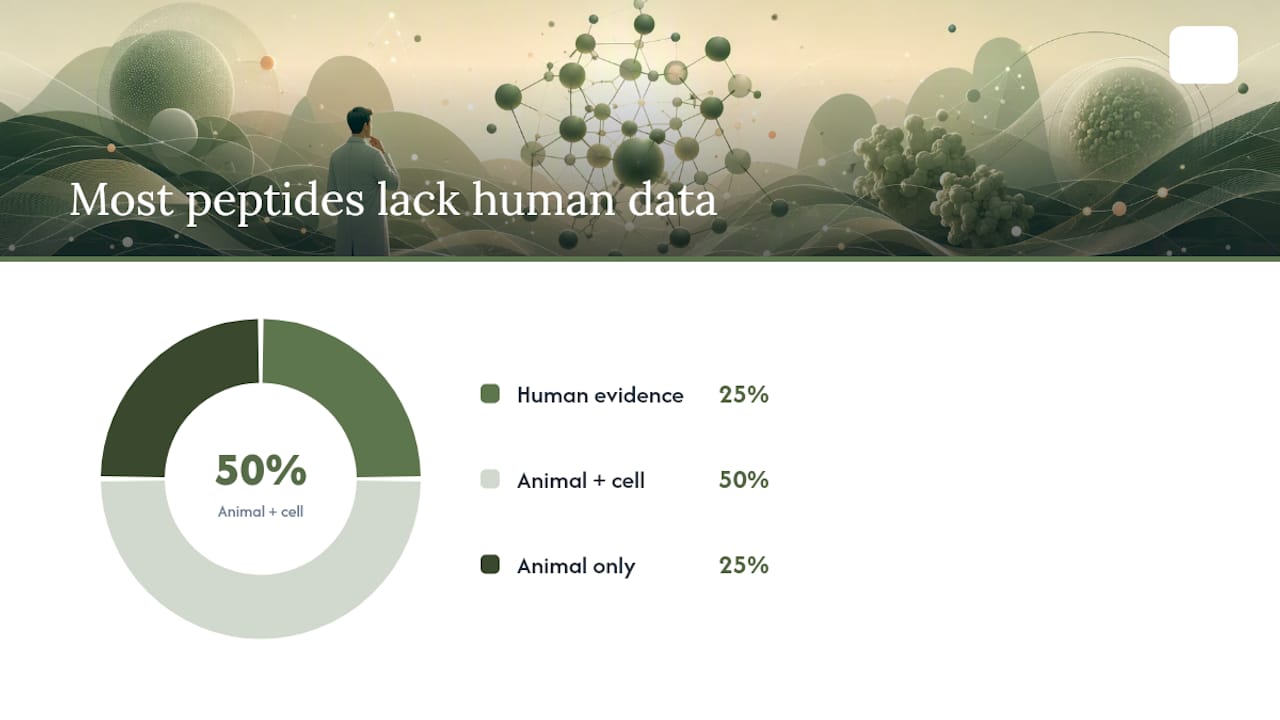Screen dimensions: 1280x720
Task: Select the Animal + cell legend swatch
Action: (490, 480)
